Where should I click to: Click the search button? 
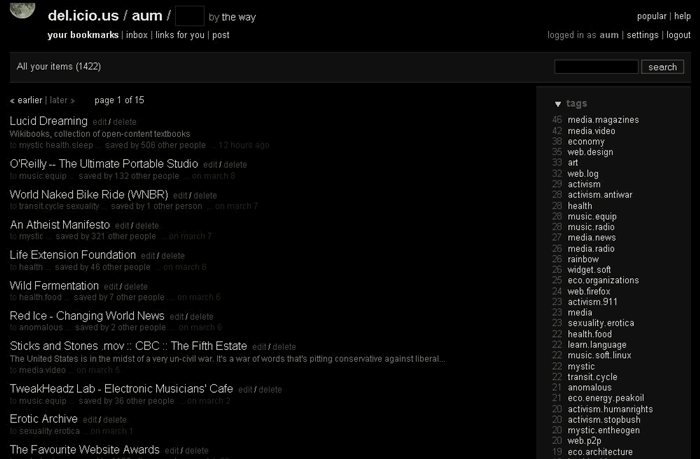click(x=662, y=67)
